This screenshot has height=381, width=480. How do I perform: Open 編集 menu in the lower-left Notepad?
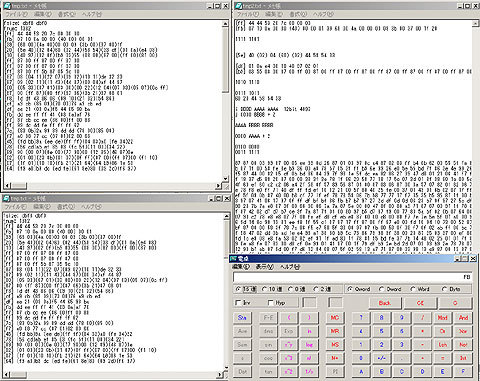coord(42,207)
